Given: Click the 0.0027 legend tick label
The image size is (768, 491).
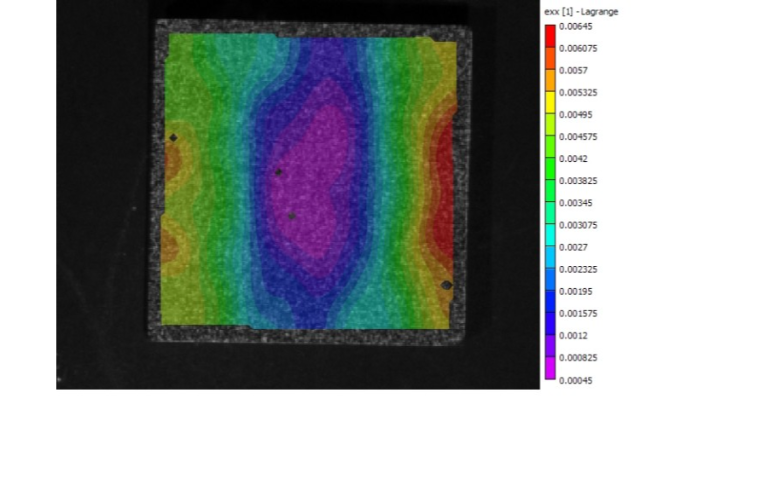Looking at the screenshot, I should [574, 247].
